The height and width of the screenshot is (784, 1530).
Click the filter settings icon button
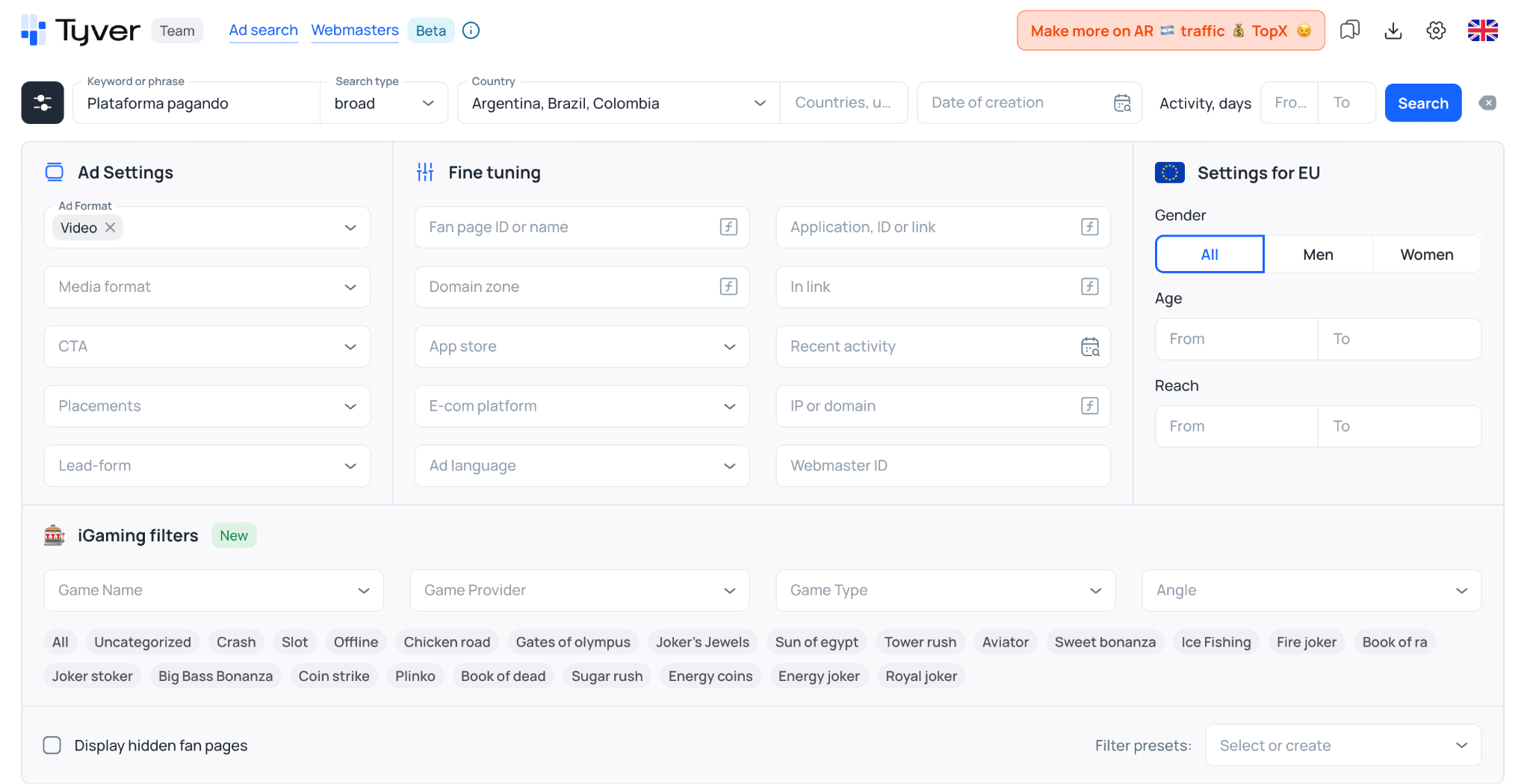[43, 103]
